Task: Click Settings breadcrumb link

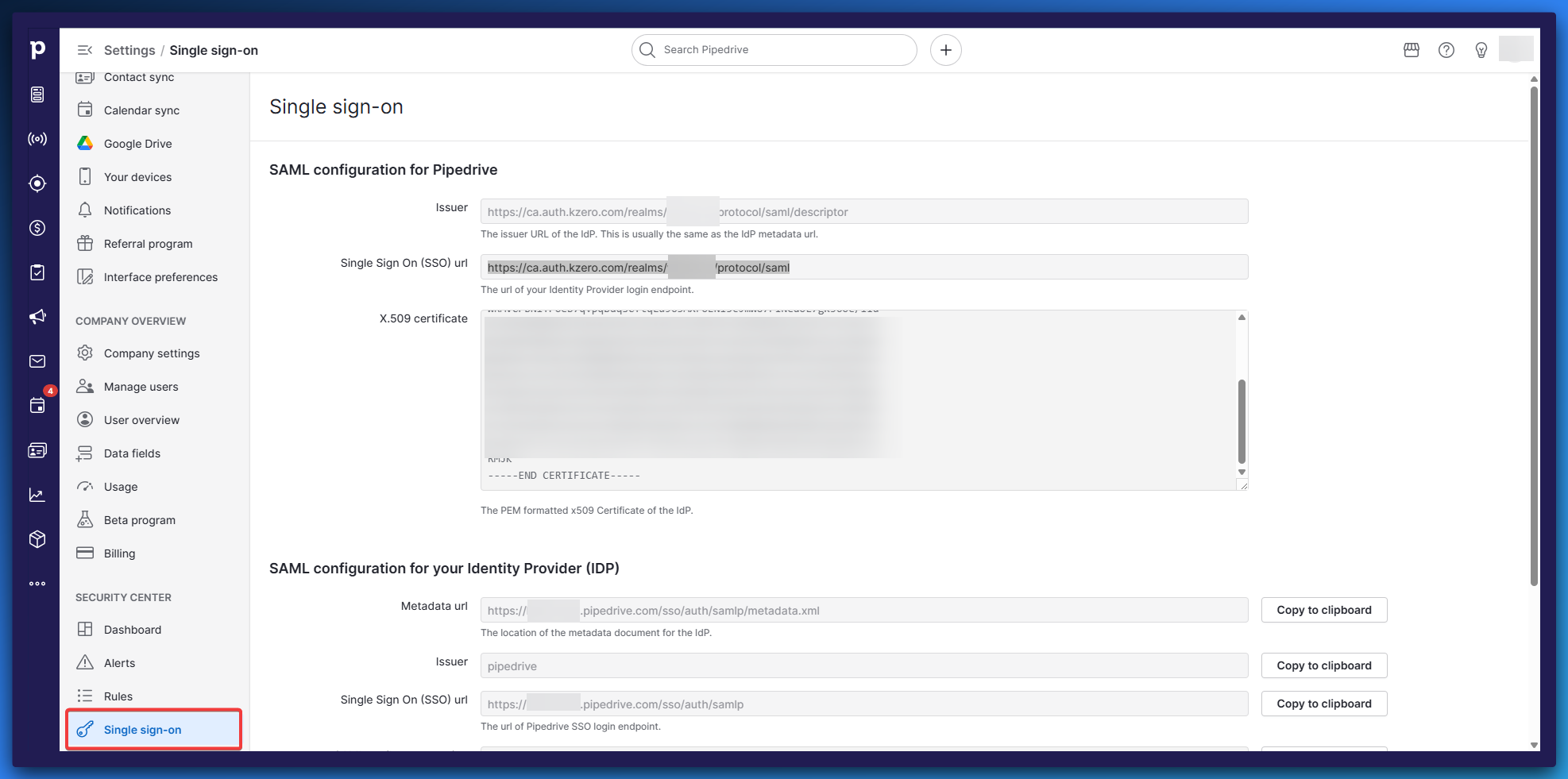Action: click(129, 50)
